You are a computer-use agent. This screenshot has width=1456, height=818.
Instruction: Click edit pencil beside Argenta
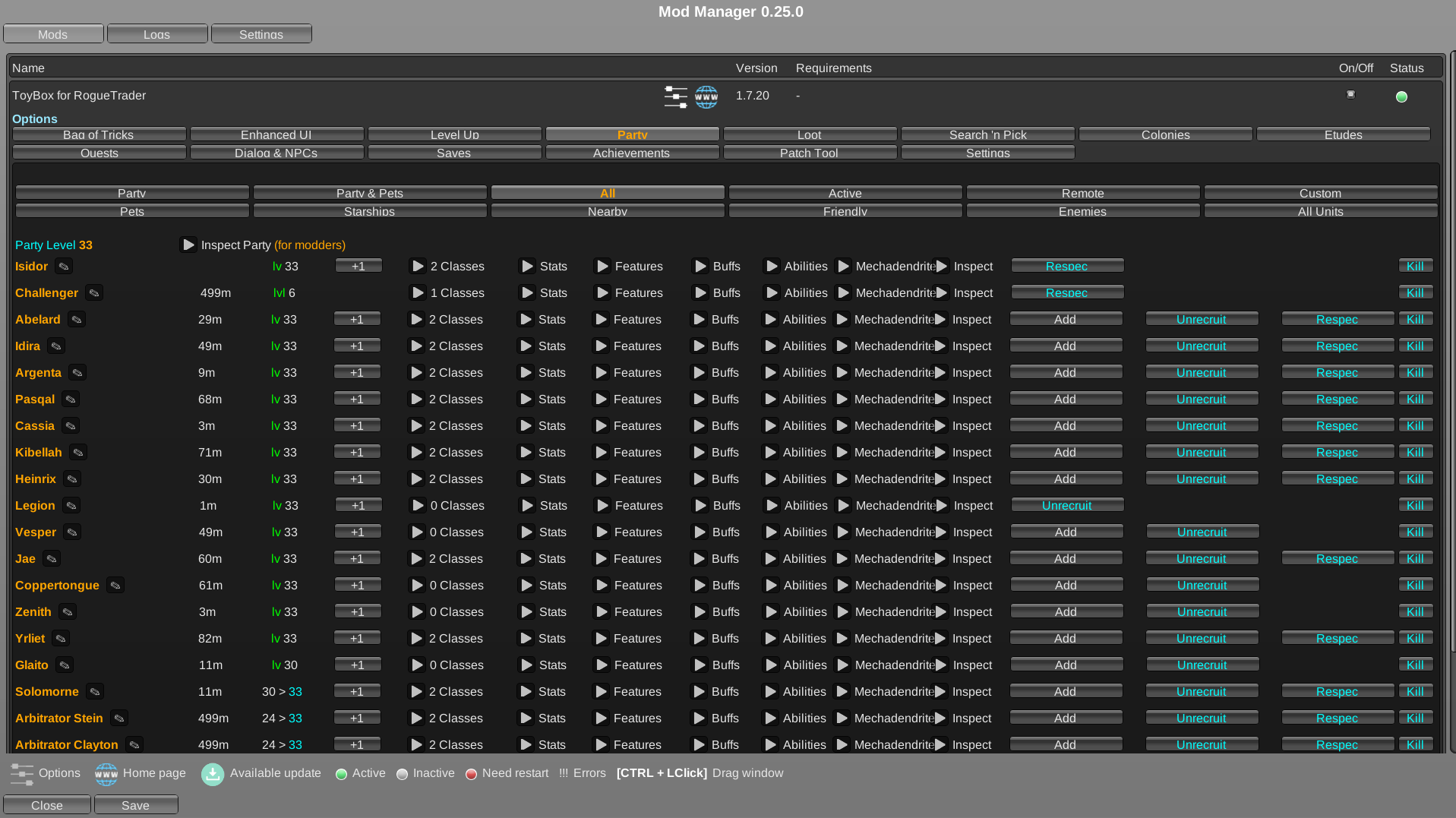[77, 373]
